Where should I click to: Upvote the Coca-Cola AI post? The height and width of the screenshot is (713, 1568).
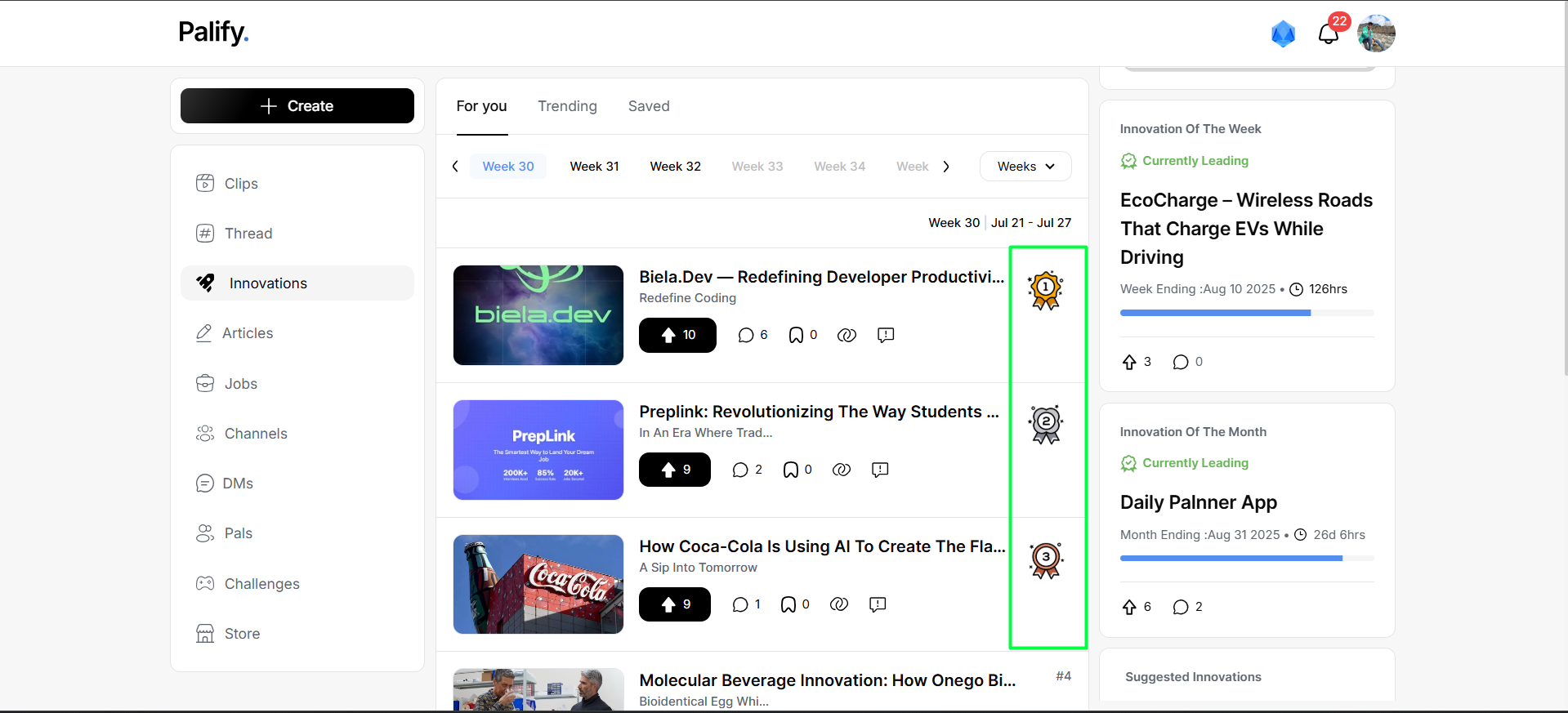[675, 604]
